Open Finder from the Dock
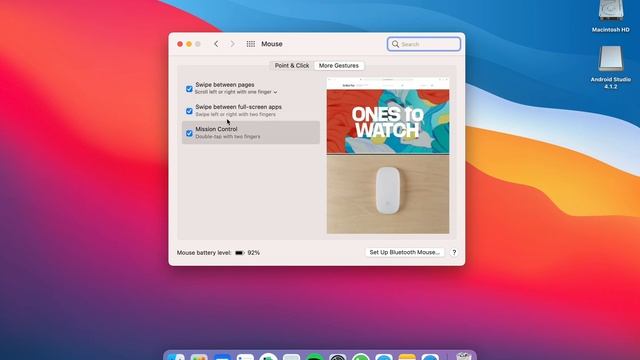 (176, 356)
